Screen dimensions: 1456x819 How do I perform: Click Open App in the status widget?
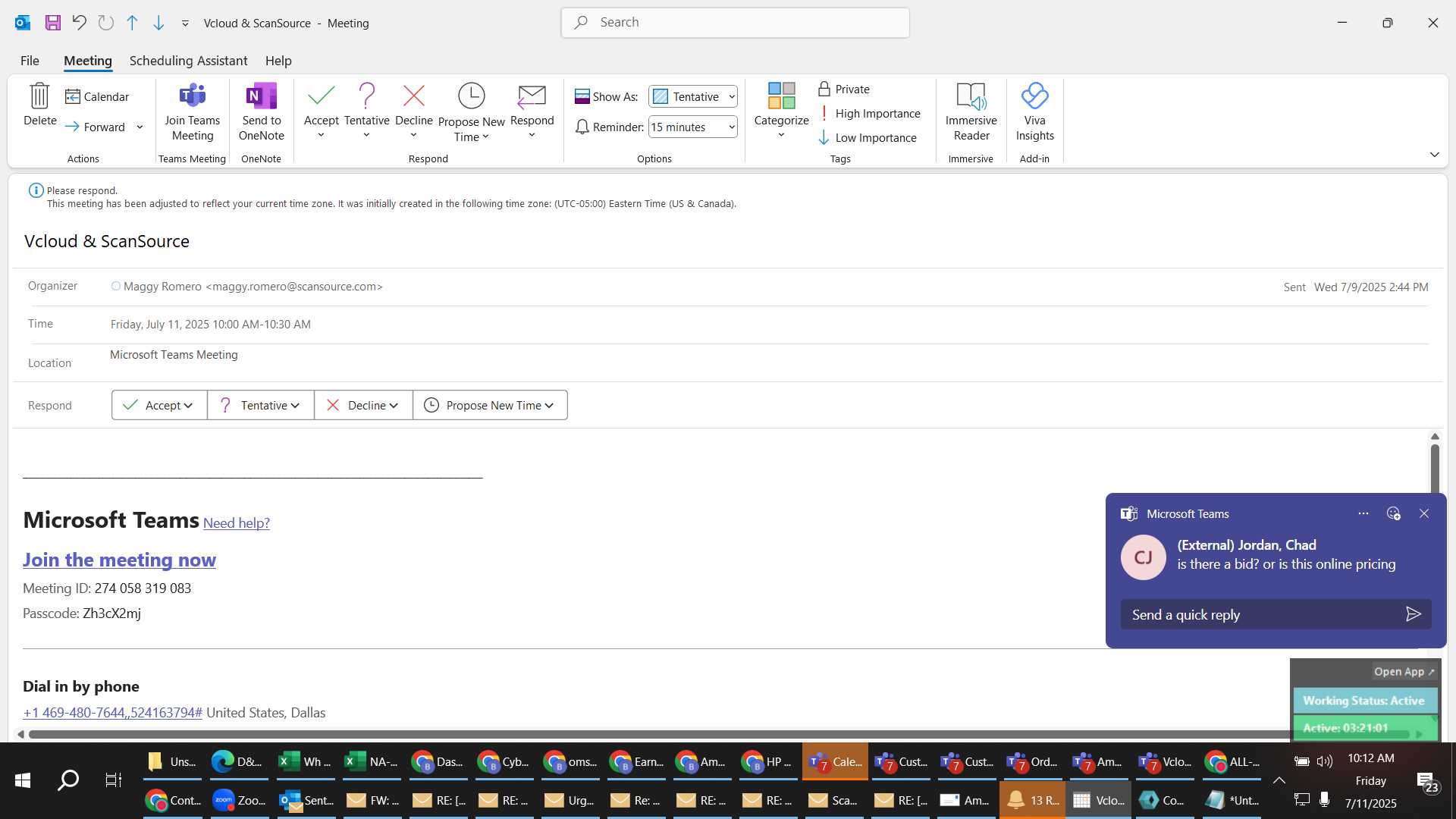click(x=1404, y=671)
